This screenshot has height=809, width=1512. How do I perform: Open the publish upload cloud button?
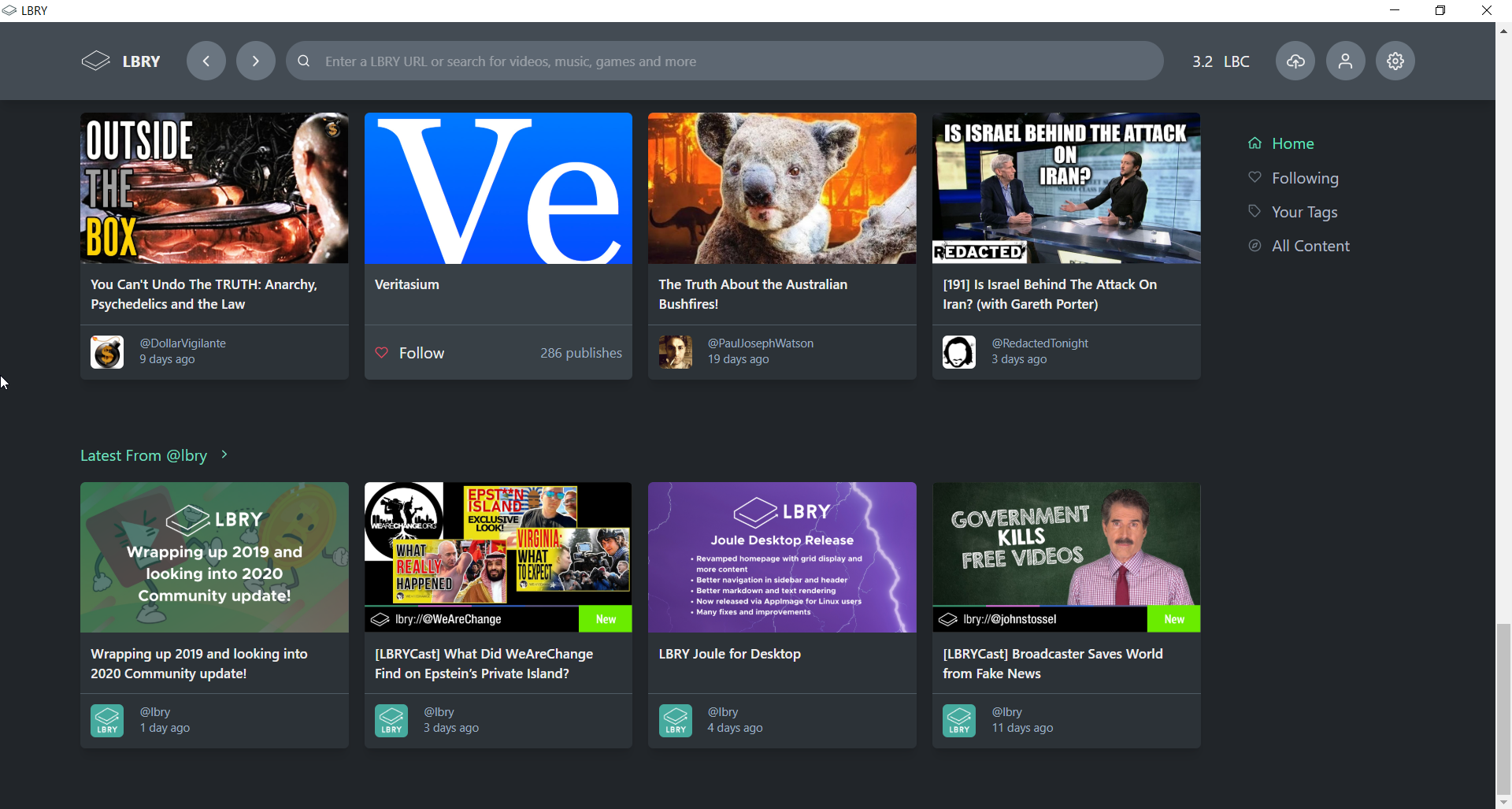1295,61
